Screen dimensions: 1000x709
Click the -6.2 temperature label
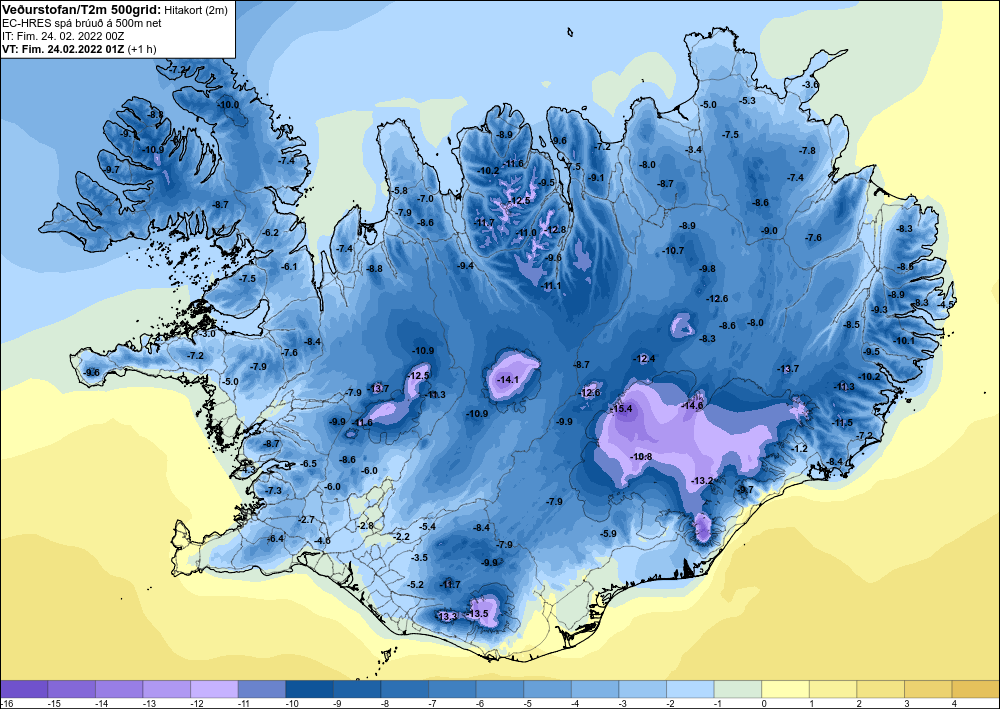[271, 233]
